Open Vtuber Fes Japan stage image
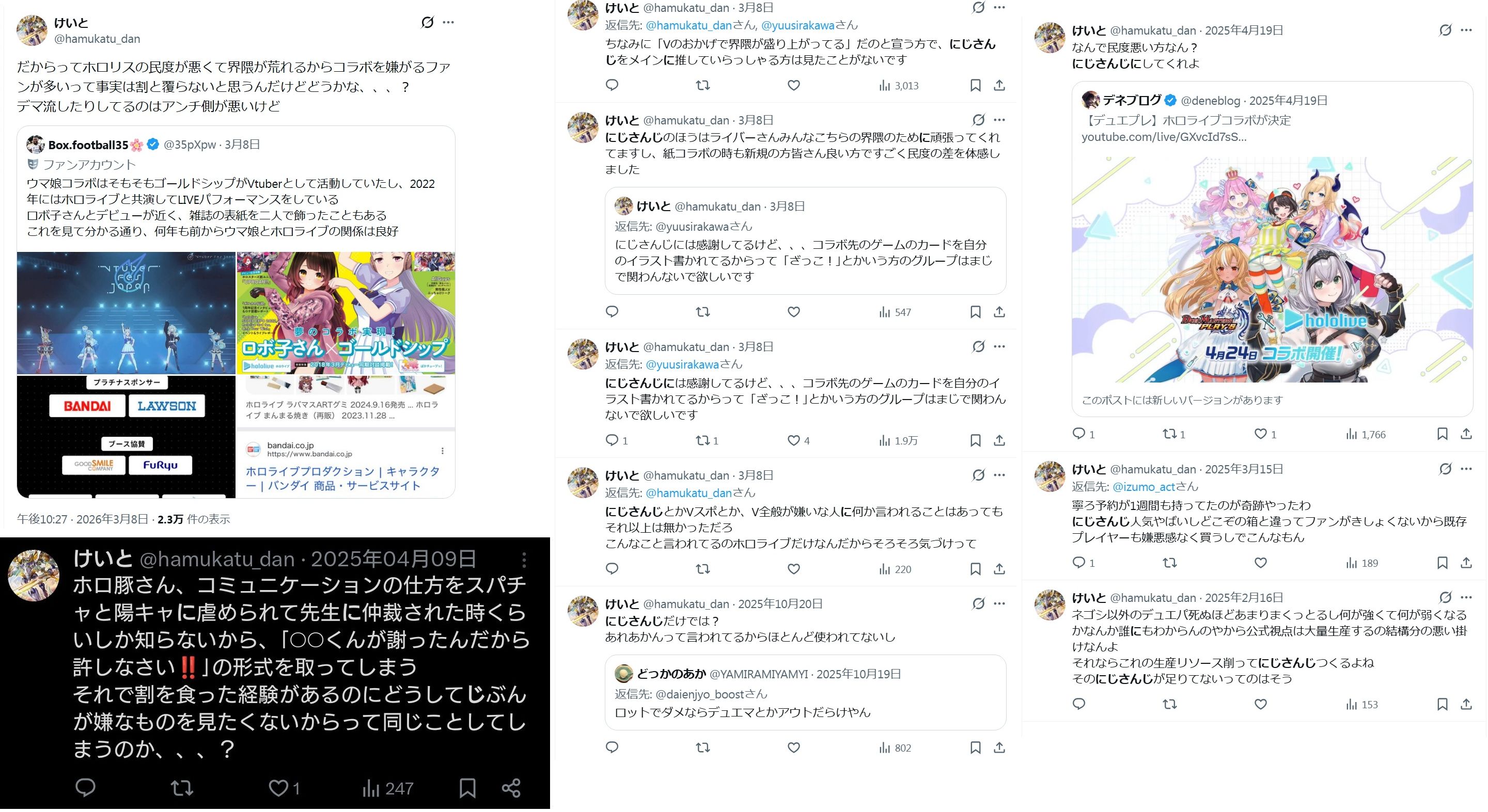Viewport: 1488px width, 812px height. pos(127,313)
